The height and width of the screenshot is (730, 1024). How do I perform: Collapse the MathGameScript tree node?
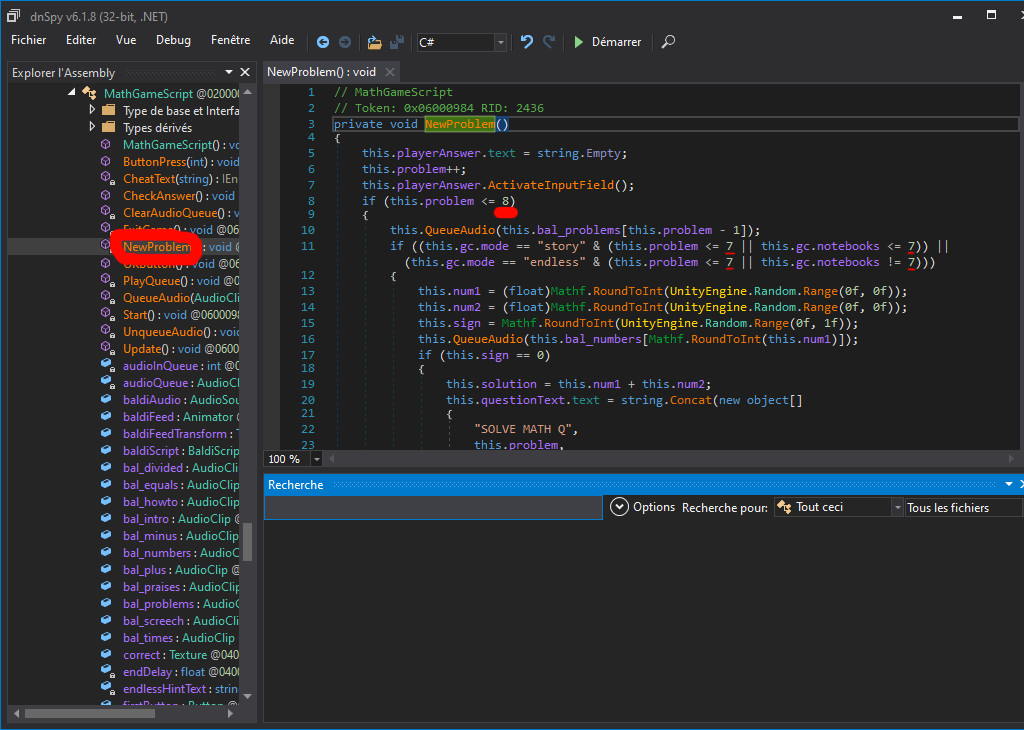(72, 93)
